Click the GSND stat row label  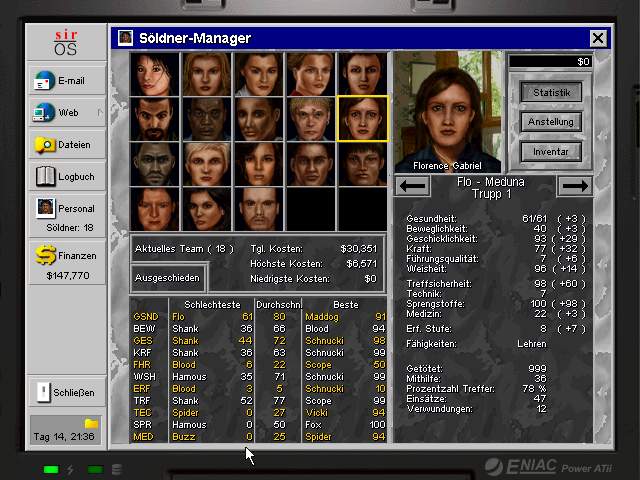point(146,317)
